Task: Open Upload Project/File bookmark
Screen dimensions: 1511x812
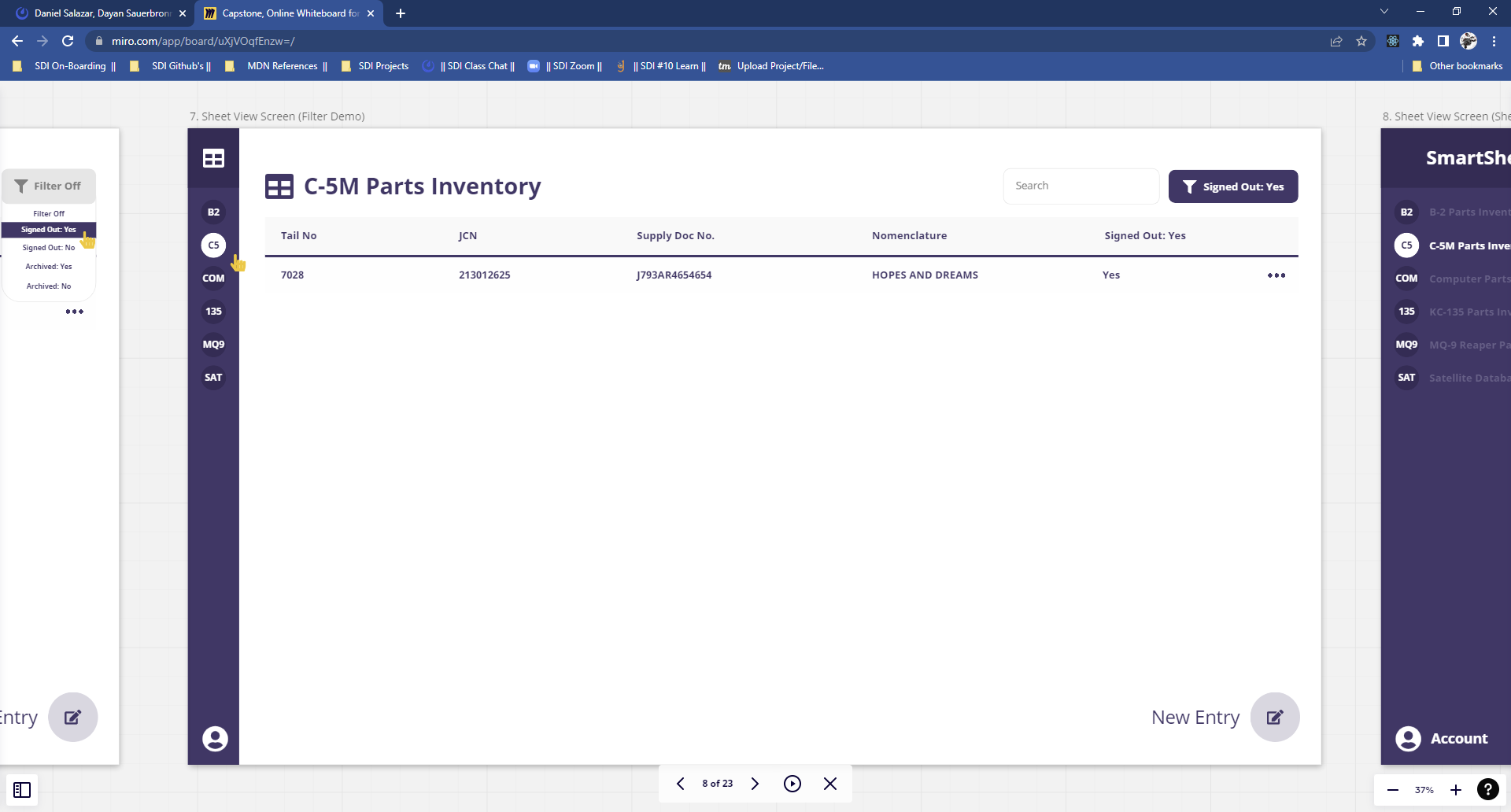Action: [771, 66]
